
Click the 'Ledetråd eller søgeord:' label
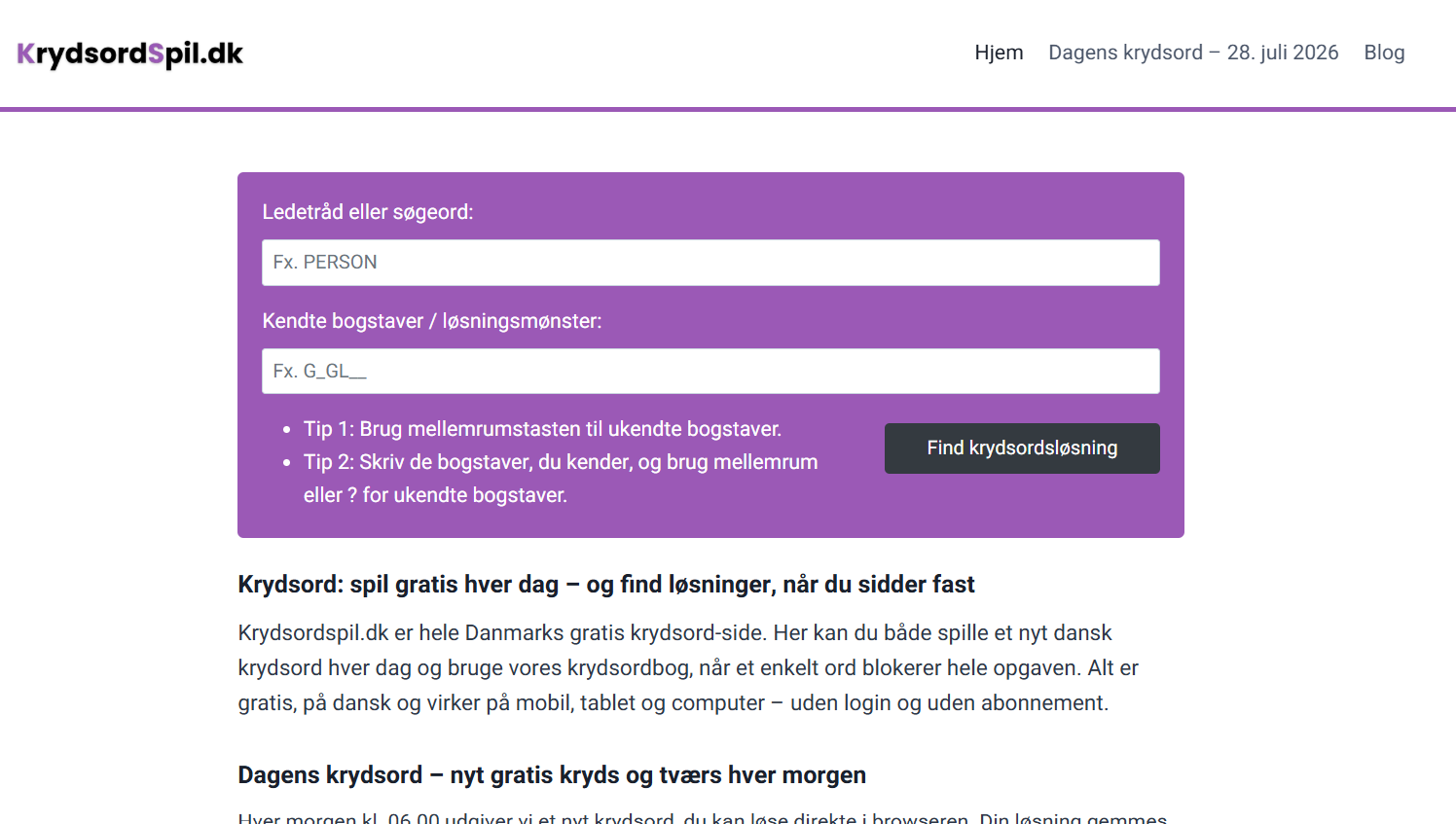click(368, 212)
